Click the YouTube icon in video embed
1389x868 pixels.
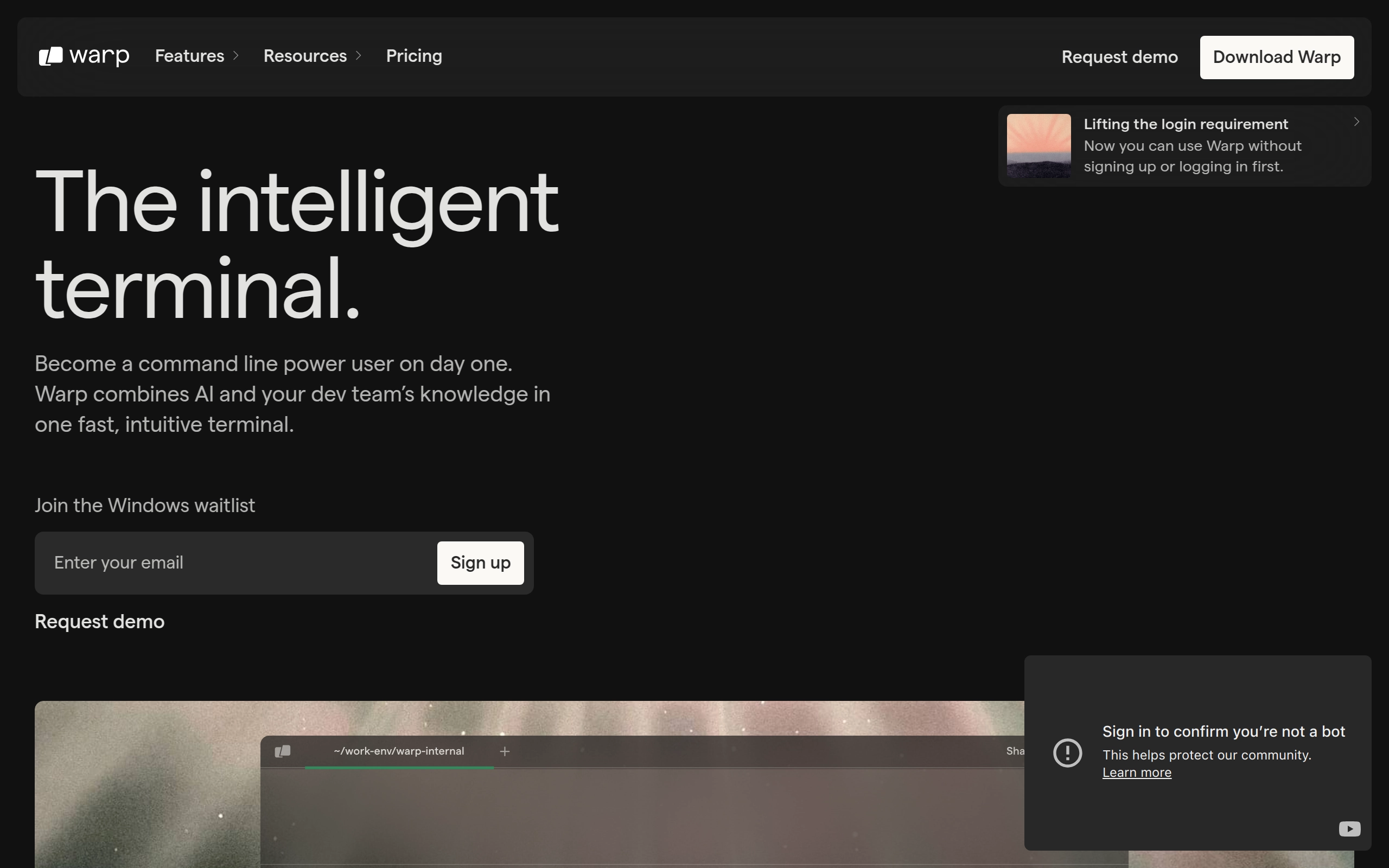click(x=1349, y=828)
